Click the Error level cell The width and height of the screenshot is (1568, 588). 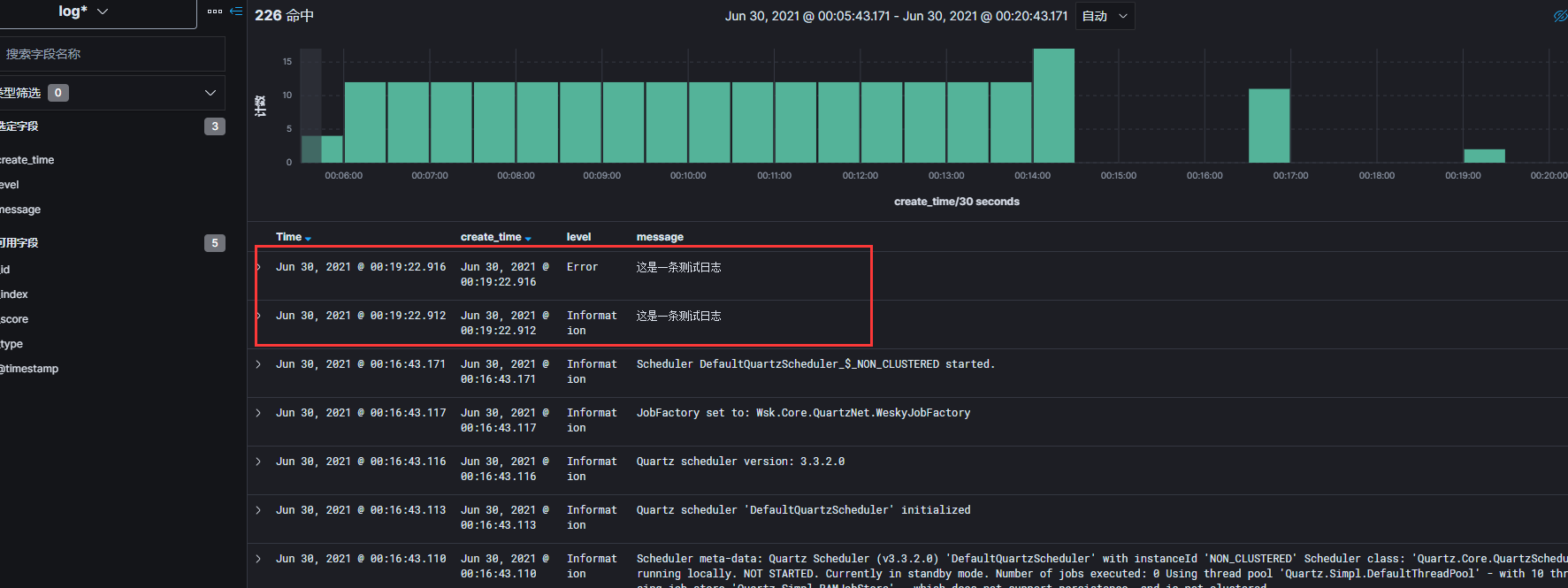pyautogui.click(x=582, y=267)
